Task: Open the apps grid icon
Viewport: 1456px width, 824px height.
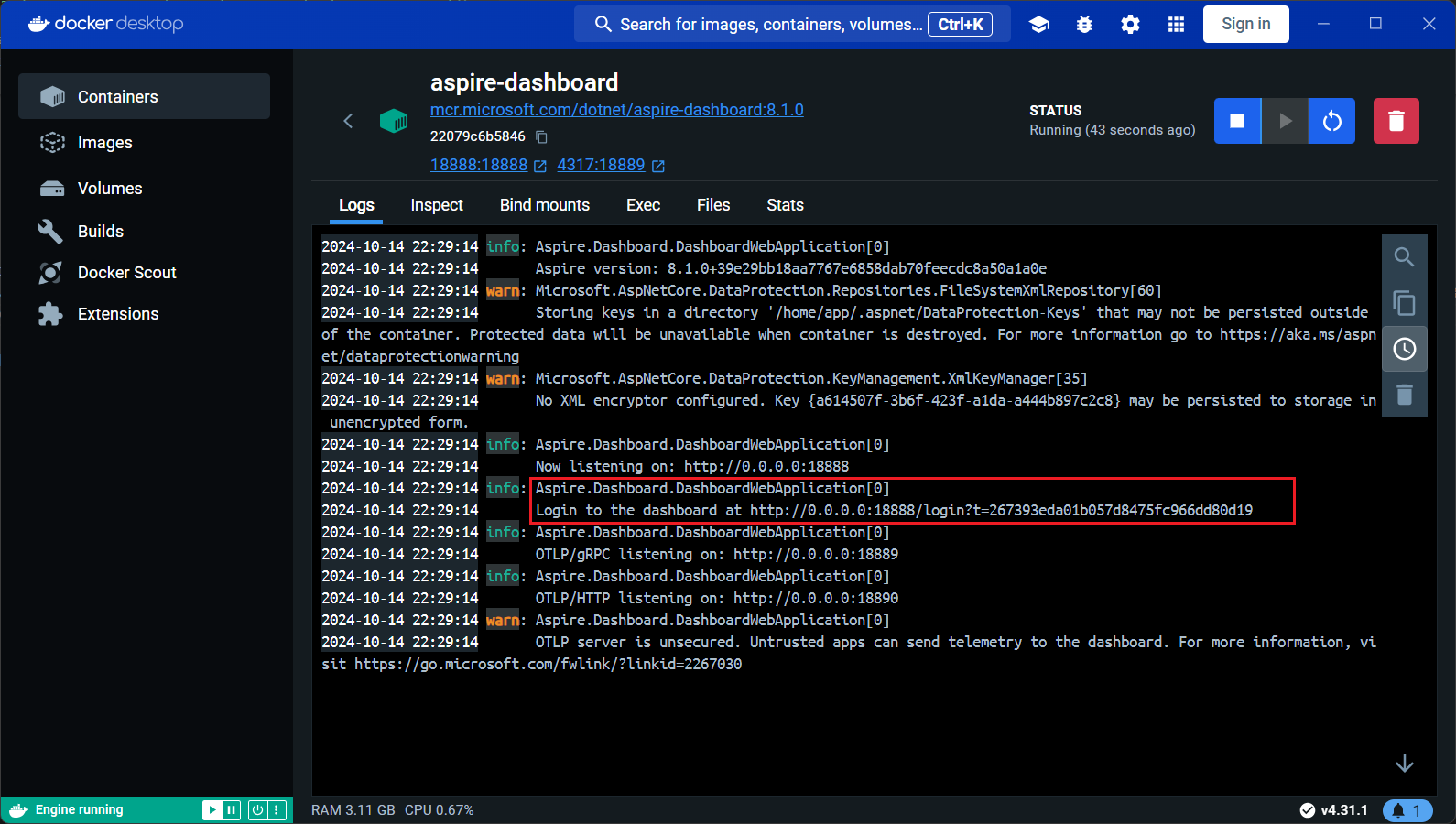Action: click(1177, 25)
